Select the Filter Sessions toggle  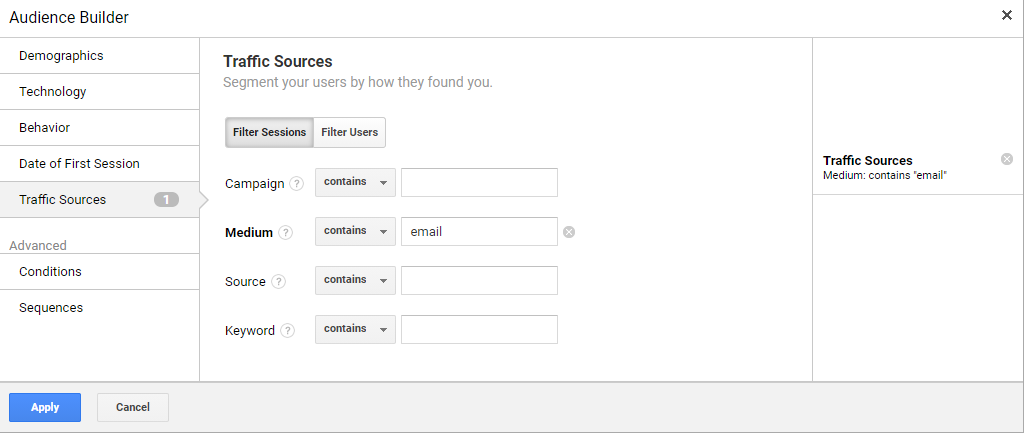269,132
